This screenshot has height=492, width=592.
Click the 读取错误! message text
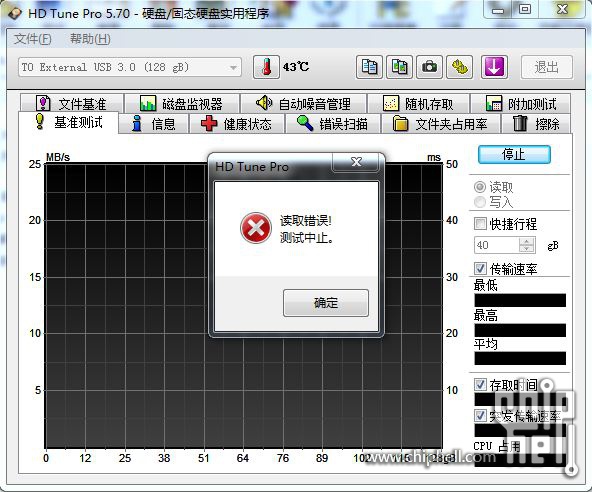click(x=306, y=221)
